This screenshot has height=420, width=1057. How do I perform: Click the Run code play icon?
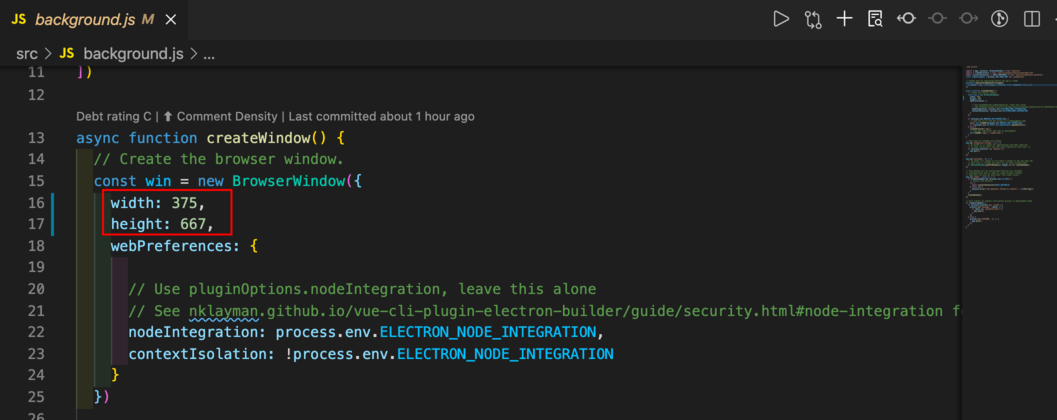pyautogui.click(x=781, y=19)
